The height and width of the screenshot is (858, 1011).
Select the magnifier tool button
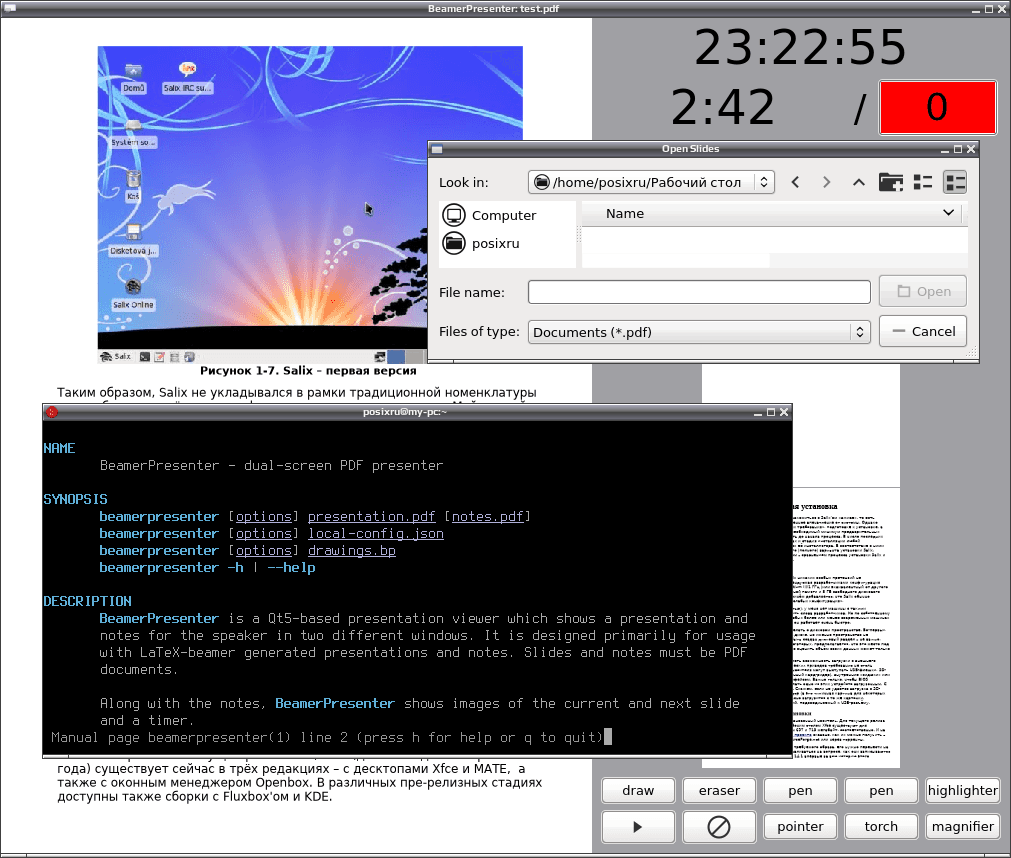tap(962, 826)
